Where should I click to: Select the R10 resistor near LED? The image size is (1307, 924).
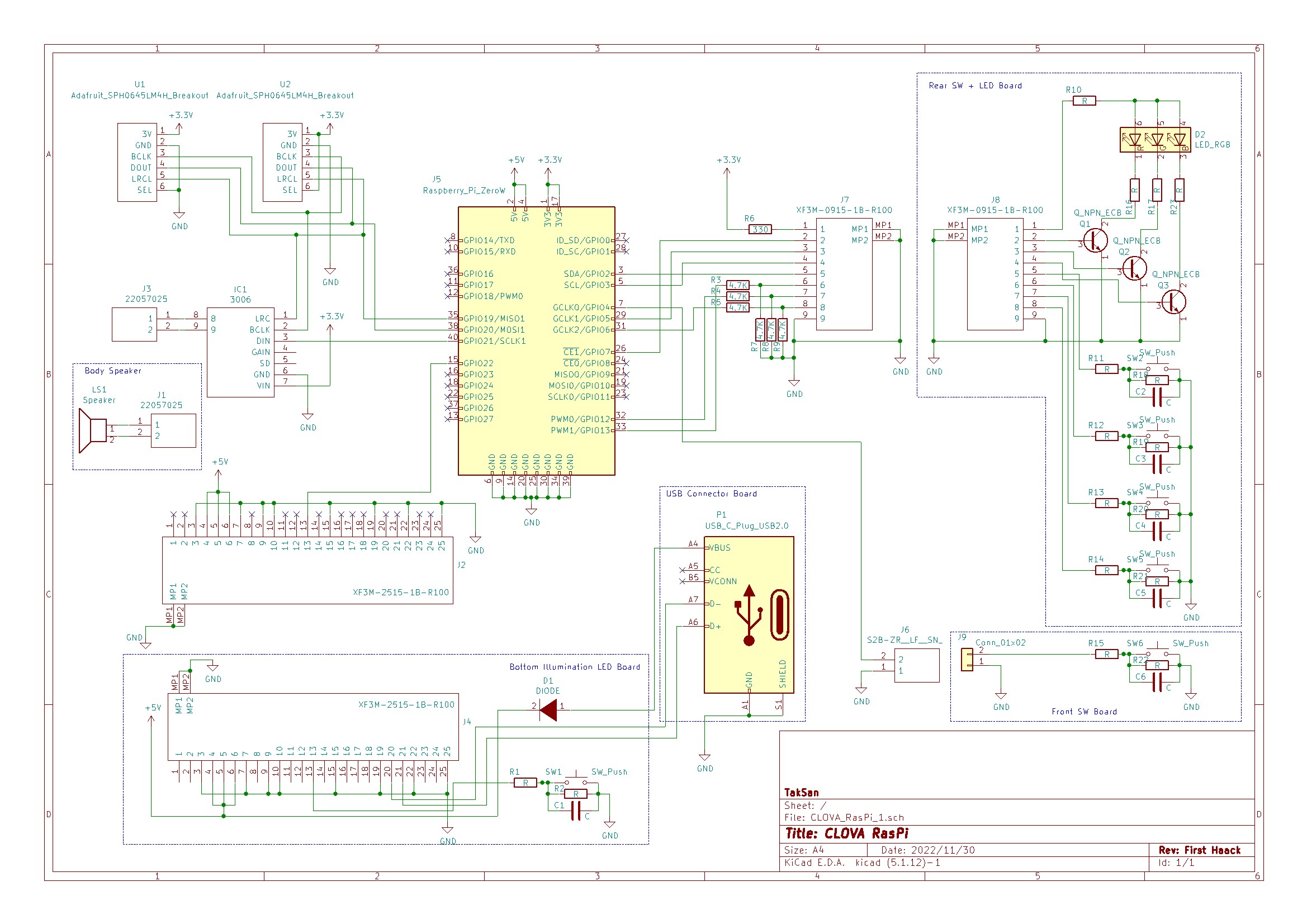1085,101
